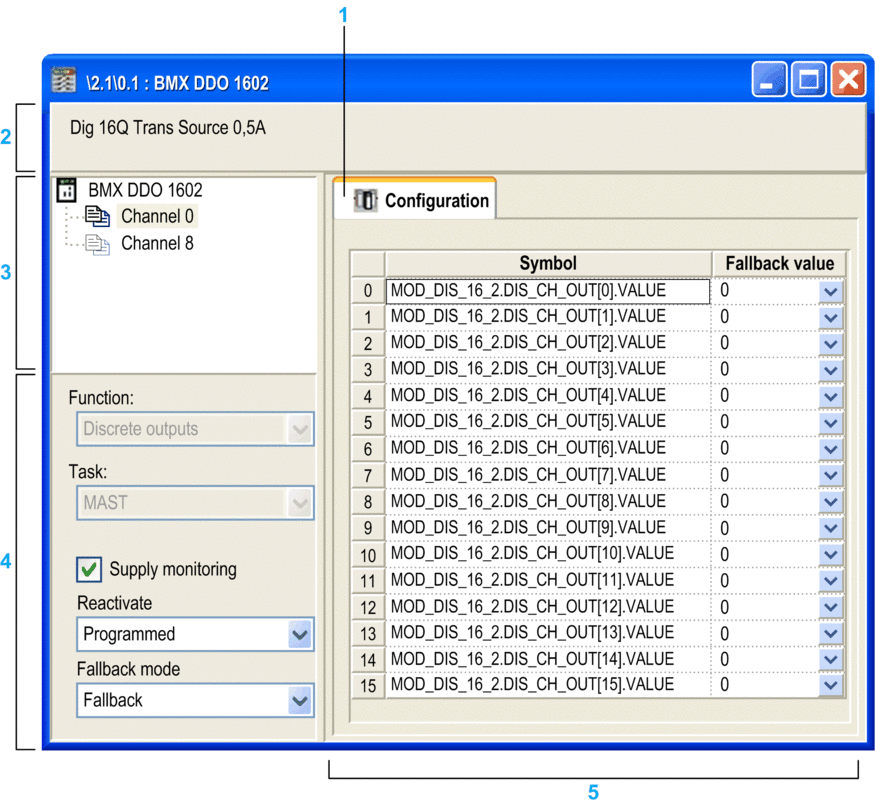Select row header number 15
Screen dimensions: 875x806
click(x=368, y=685)
